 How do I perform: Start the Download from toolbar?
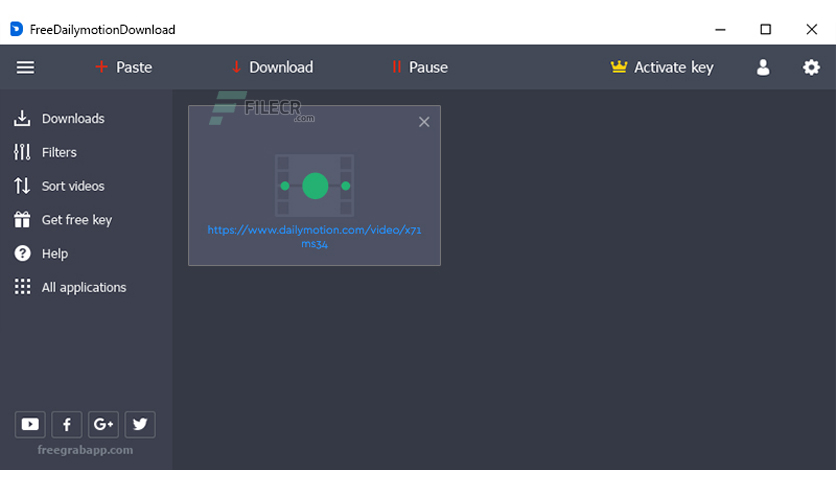pyautogui.click(x=272, y=67)
